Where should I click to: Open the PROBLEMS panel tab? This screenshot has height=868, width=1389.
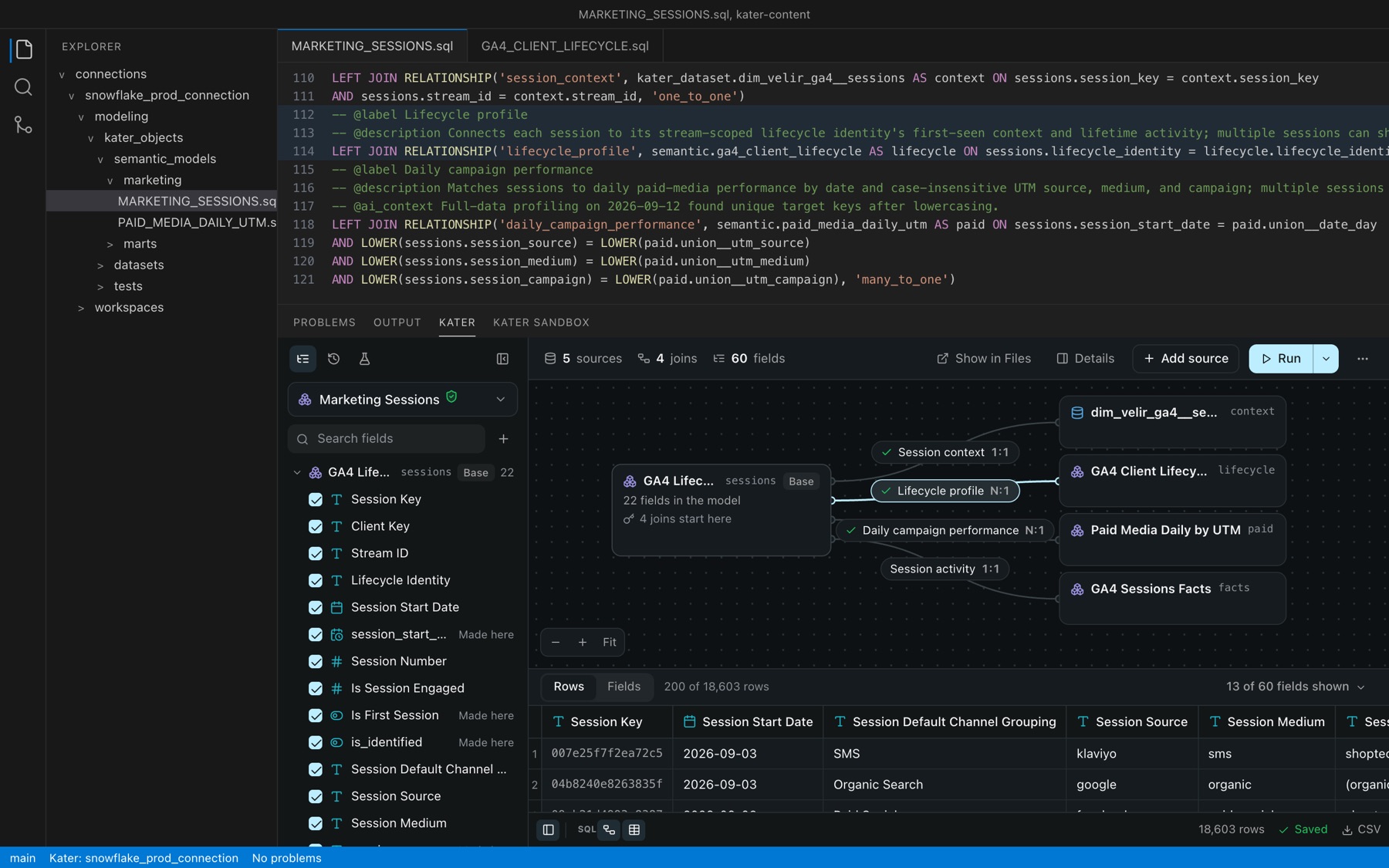pyautogui.click(x=324, y=323)
